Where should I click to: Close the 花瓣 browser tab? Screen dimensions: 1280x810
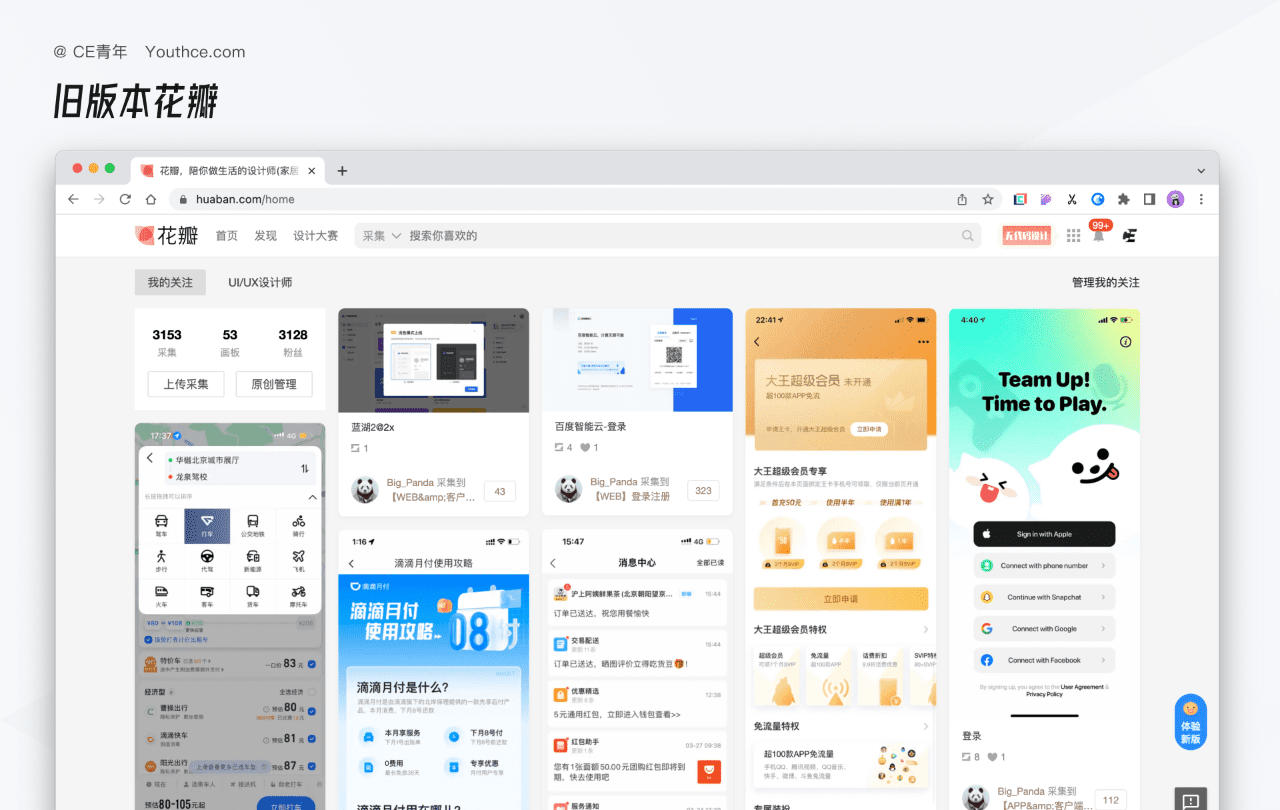point(311,171)
